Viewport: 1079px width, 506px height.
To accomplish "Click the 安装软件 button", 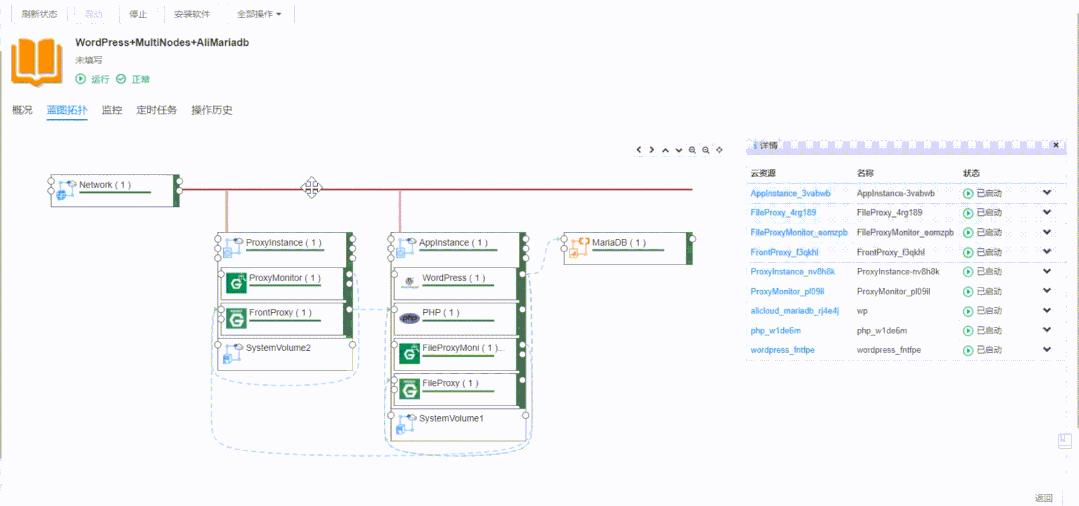I will (191, 14).
